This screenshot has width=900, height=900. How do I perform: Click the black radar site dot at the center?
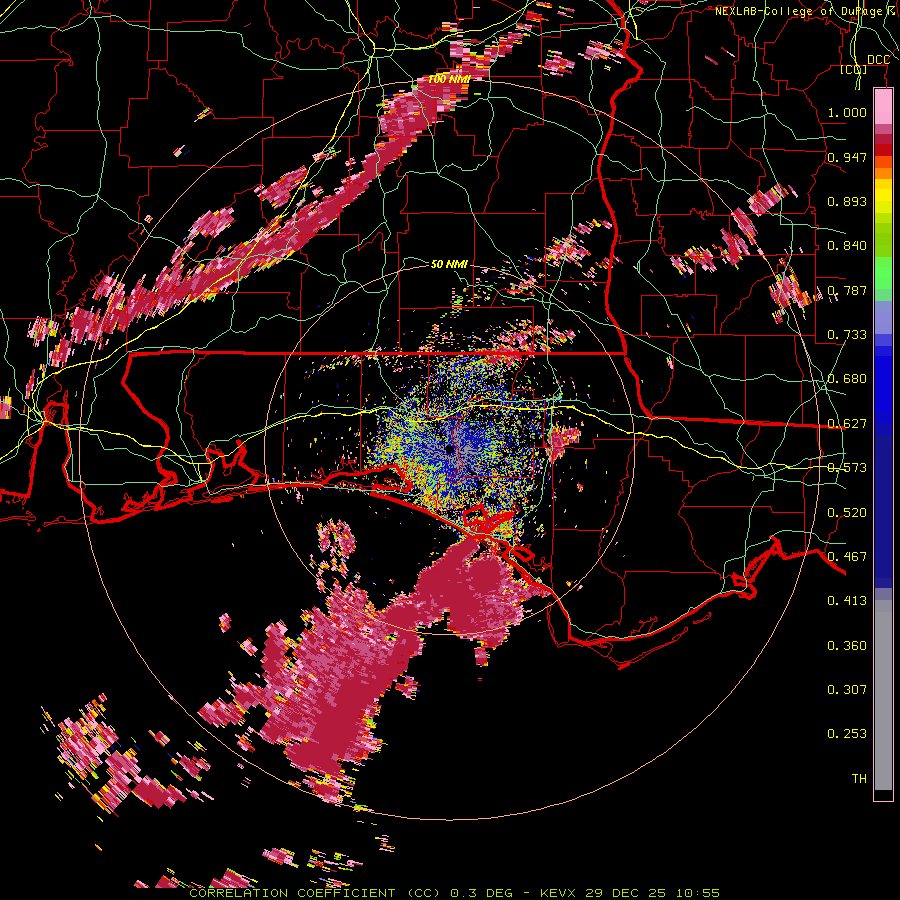(449, 449)
